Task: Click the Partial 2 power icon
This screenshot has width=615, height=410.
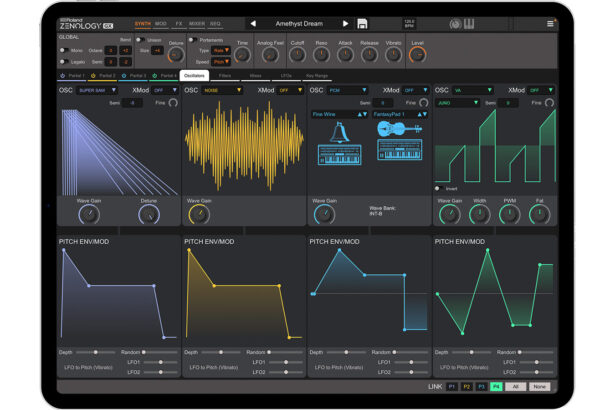Action: click(93, 75)
